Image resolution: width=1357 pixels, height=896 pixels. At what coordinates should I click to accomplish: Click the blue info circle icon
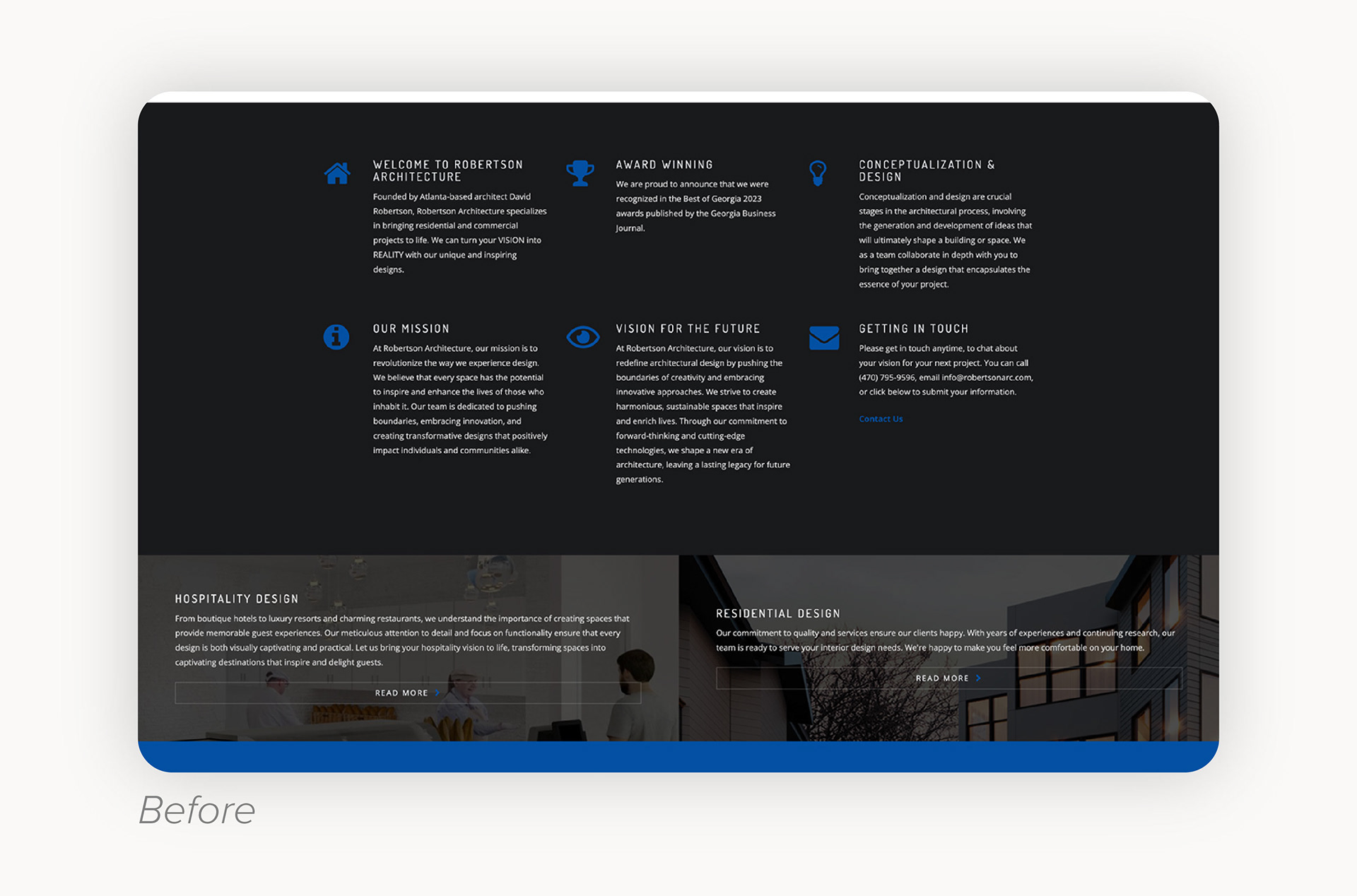tap(336, 337)
